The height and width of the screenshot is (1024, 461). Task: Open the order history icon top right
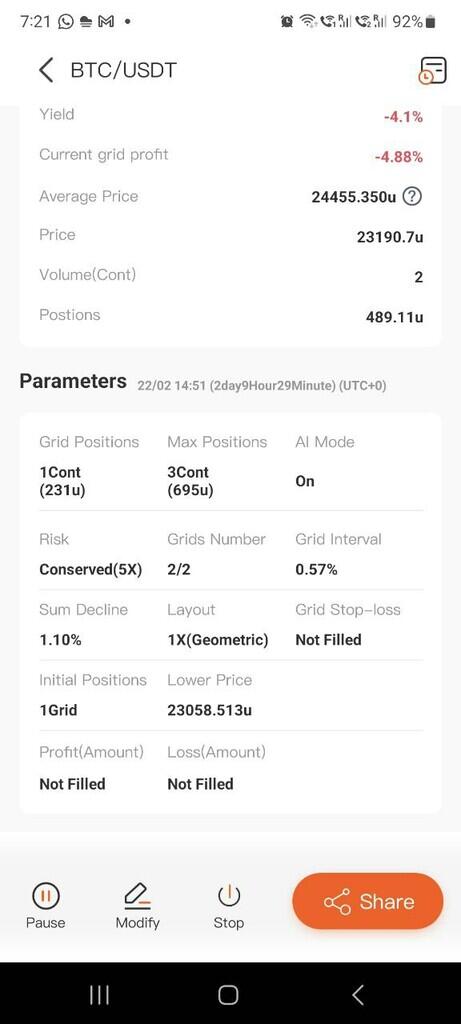pyautogui.click(x=432, y=71)
